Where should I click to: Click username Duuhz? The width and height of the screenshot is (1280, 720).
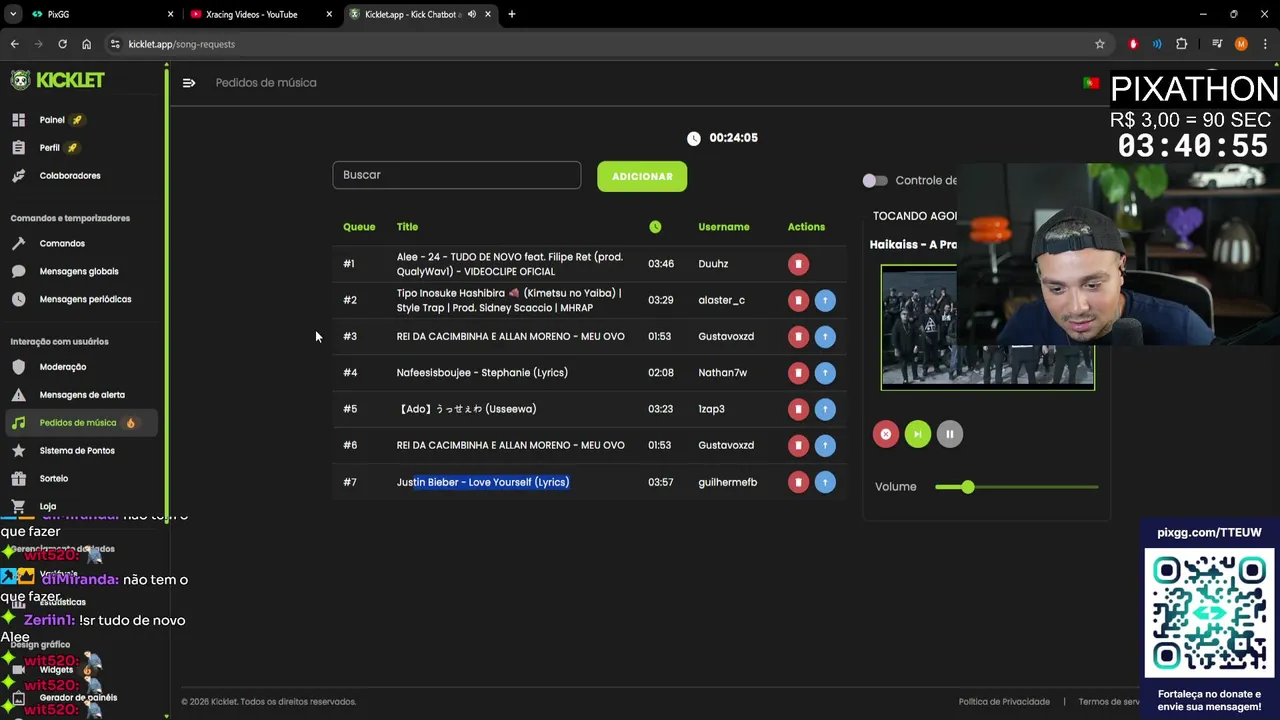[x=713, y=264]
